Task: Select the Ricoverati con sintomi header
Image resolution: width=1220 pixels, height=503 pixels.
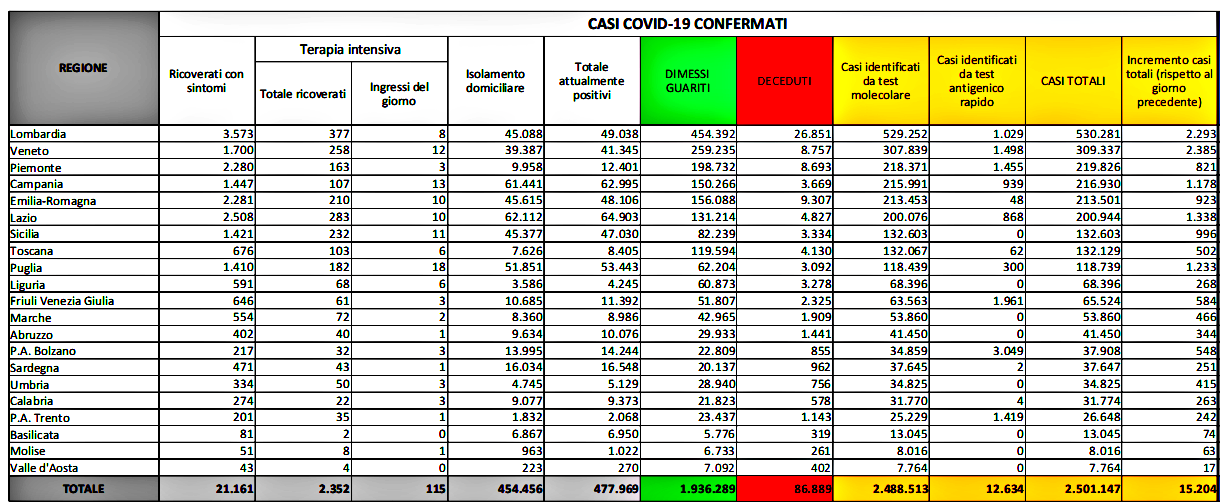Action: pos(207,81)
